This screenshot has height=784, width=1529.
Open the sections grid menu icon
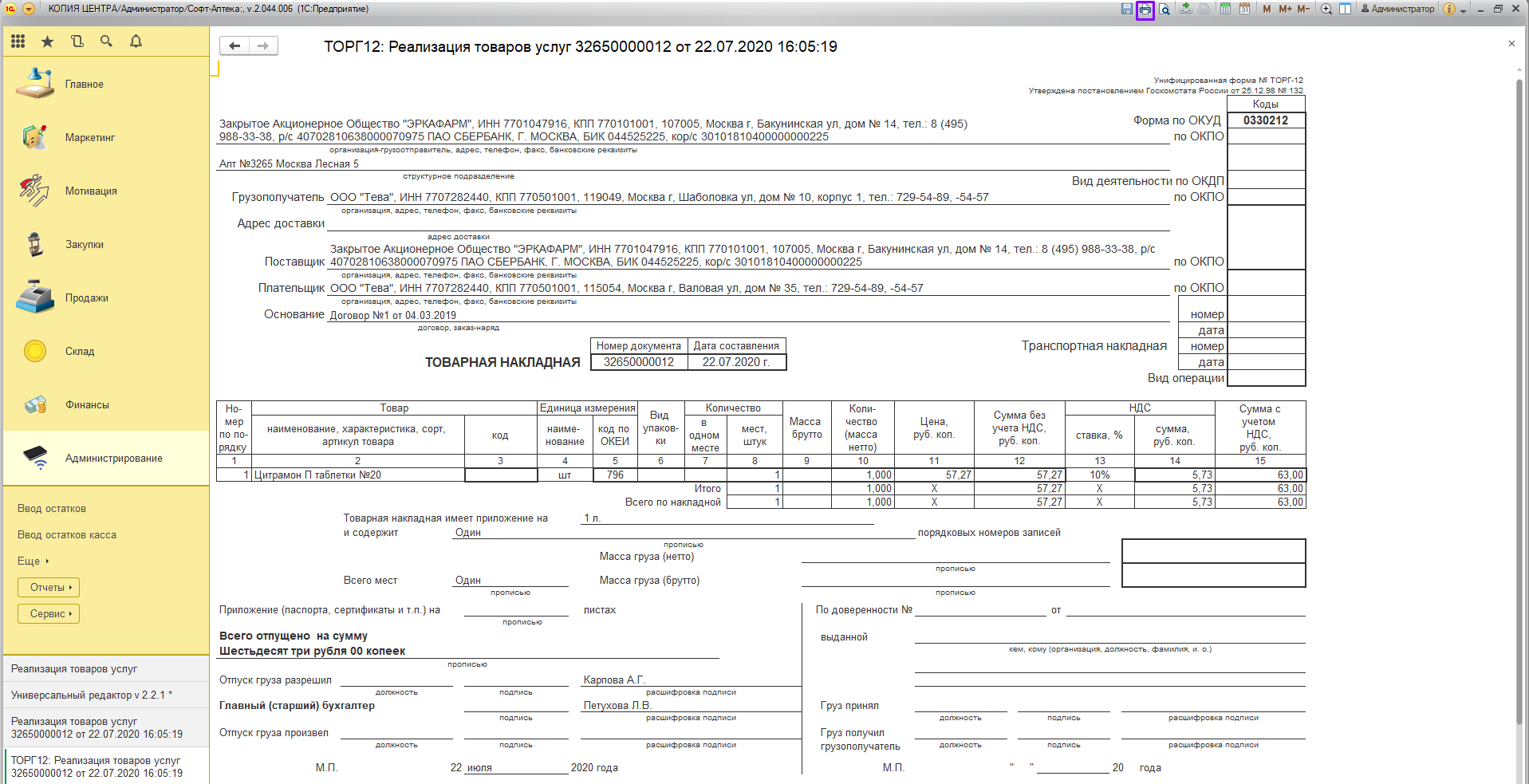(x=18, y=41)
